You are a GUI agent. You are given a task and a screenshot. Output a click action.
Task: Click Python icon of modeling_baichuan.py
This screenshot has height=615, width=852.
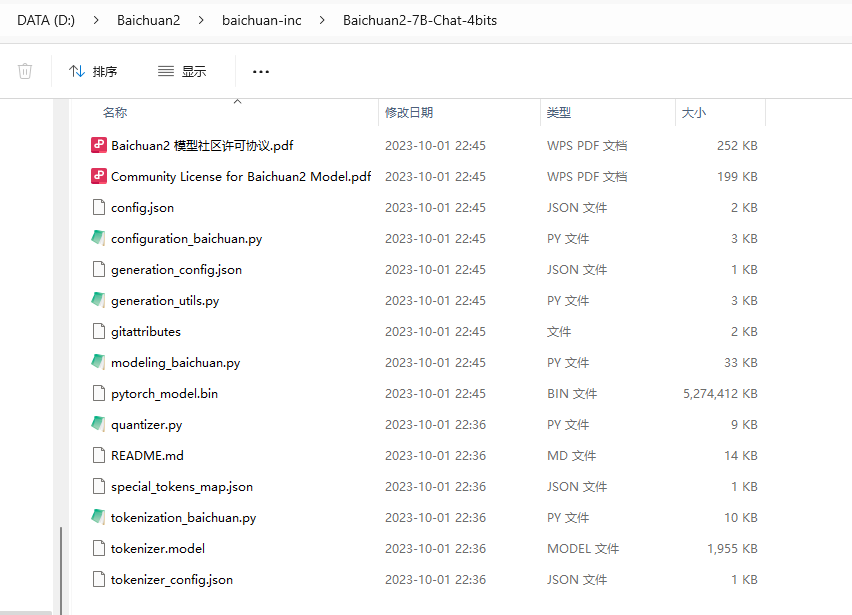click(98, 362)
